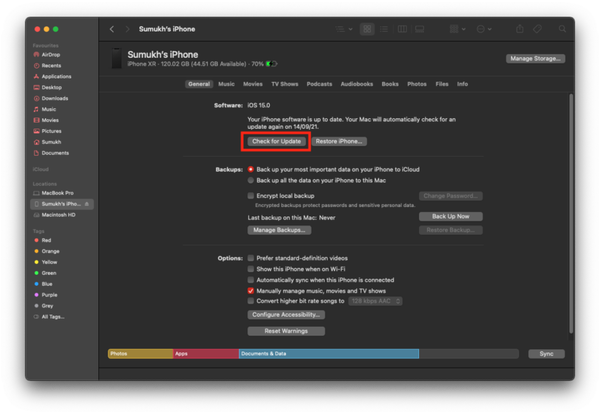Open the action menu ellipsis dropdown
The image size is (600, 414).
[484, 29]
